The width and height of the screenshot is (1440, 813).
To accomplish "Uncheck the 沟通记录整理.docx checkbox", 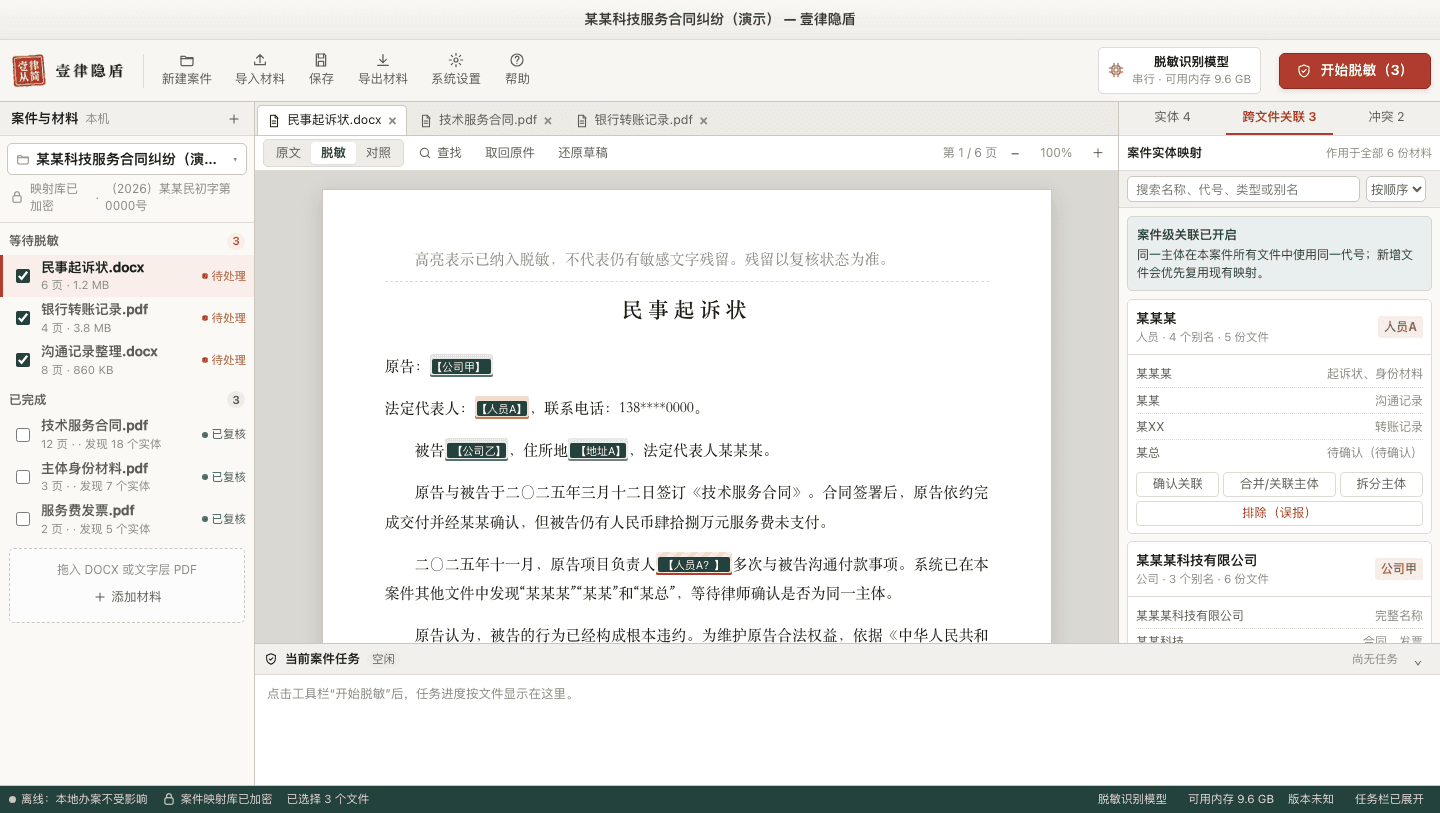I will point(23,360).
